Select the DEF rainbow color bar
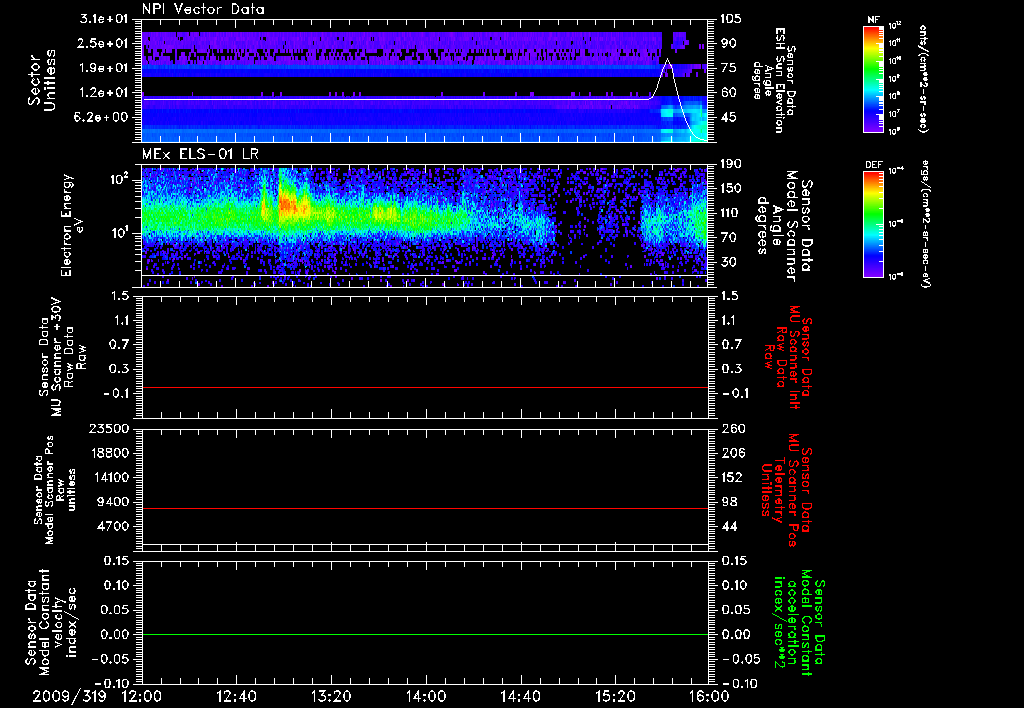Image resolution: width=1024 pixels, height=708 pixels. tap(873, 224)
